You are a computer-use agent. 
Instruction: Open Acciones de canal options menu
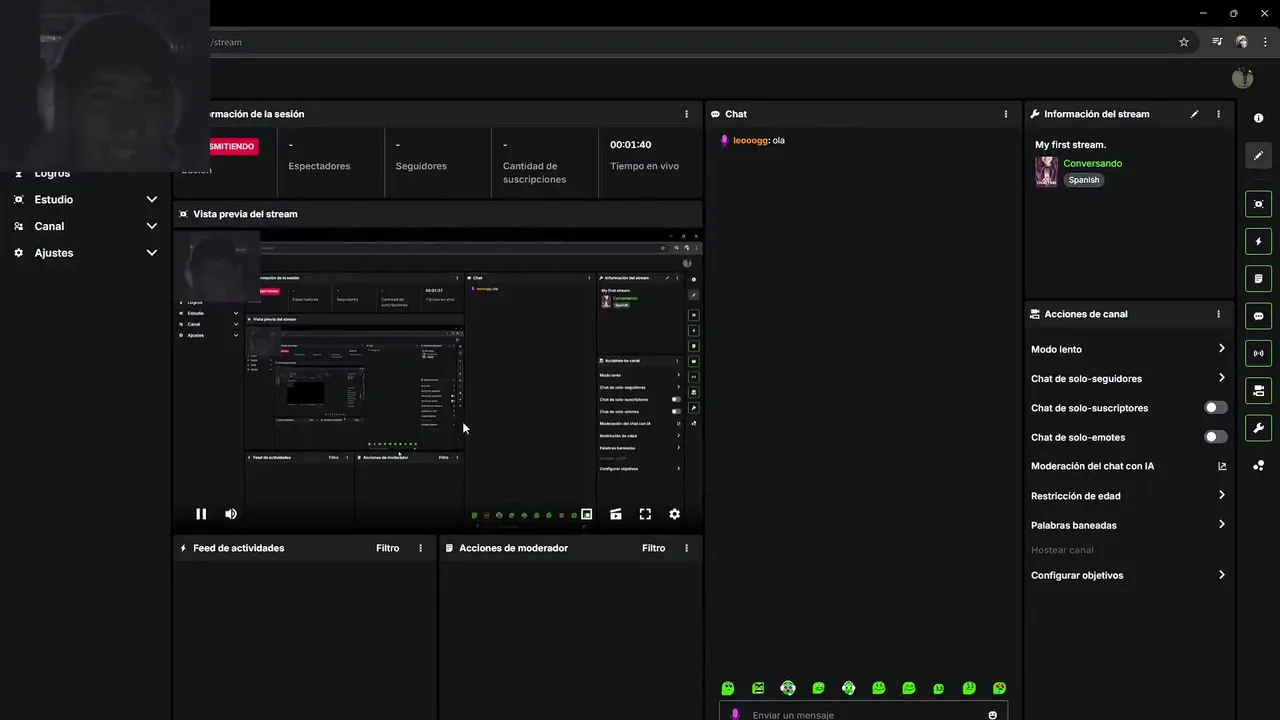tap(1218, 314)
